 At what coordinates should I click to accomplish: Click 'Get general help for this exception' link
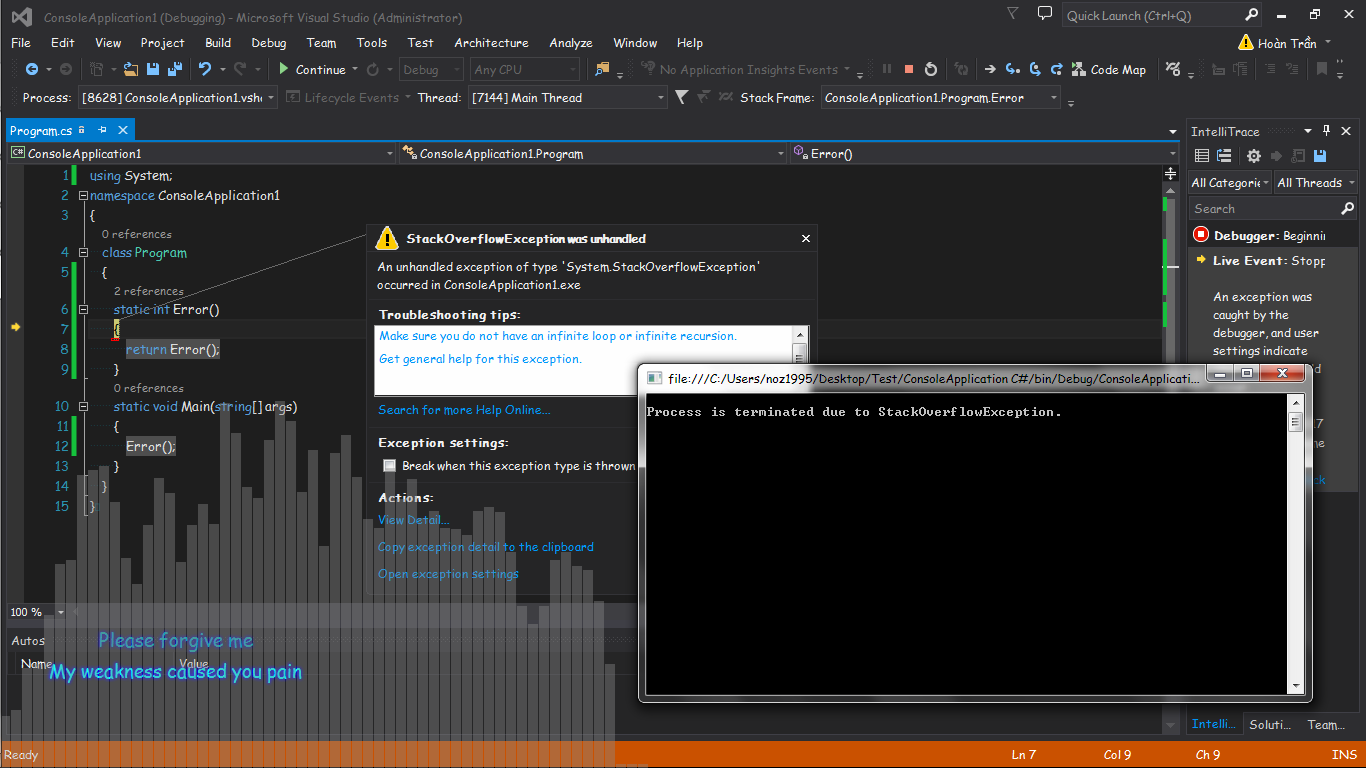point(480,359)
